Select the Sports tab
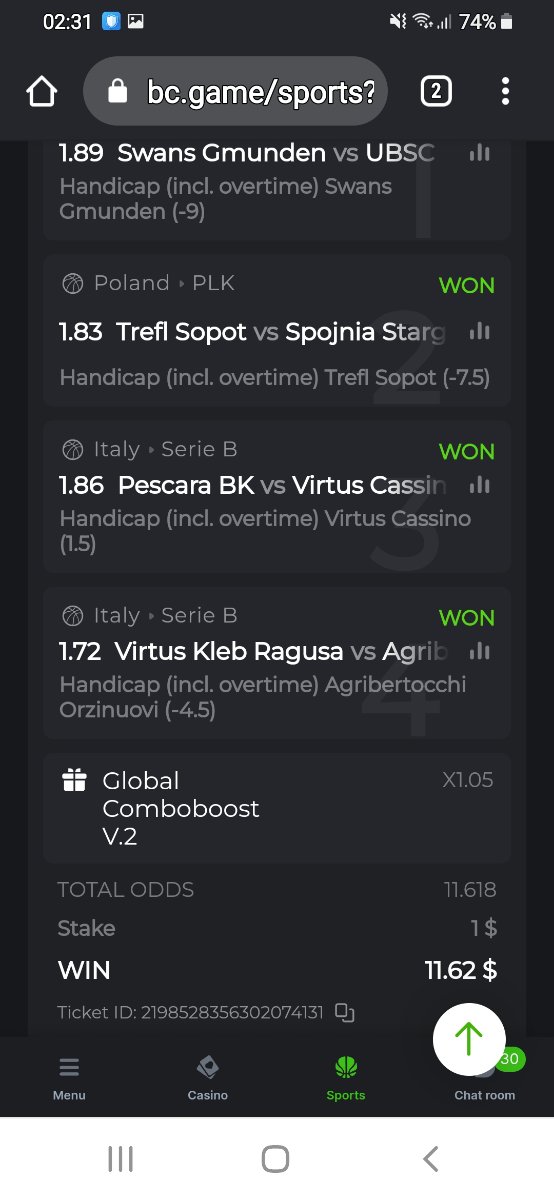Image resolution: width=554 pixels, height=1200 pixels. pyautogui.click(x=346, y=1078)
